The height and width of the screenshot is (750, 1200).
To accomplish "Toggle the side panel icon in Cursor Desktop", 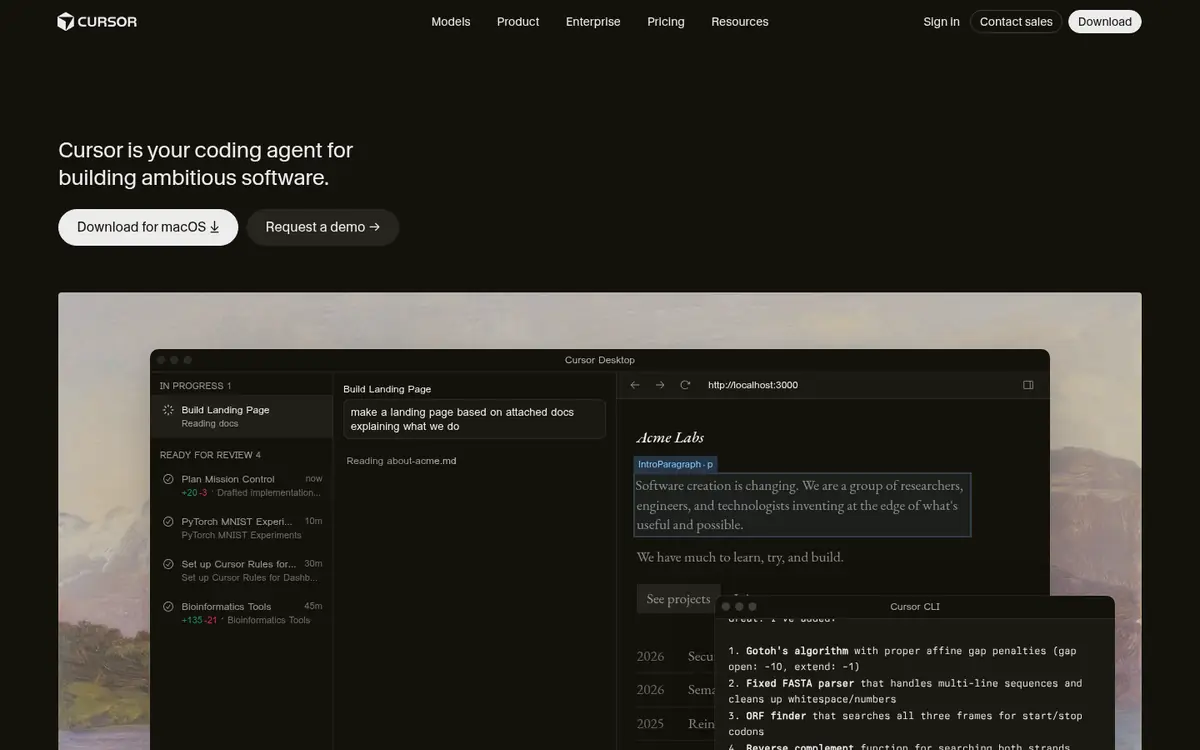I will point(1028,385).
